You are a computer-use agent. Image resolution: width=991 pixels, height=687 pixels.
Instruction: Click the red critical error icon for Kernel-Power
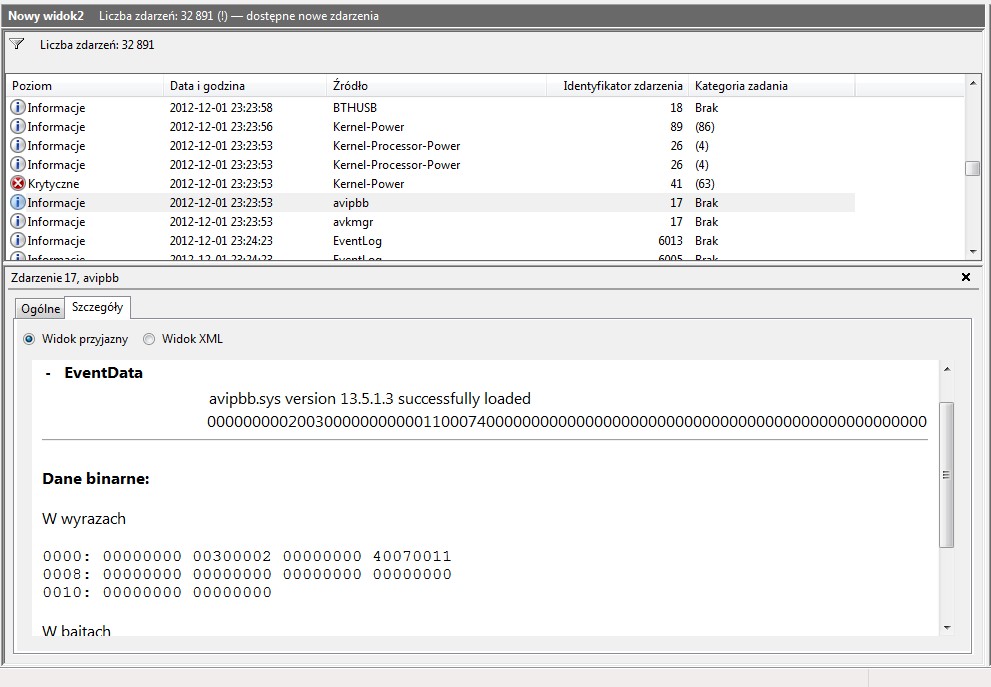click(x=18, y=183)
